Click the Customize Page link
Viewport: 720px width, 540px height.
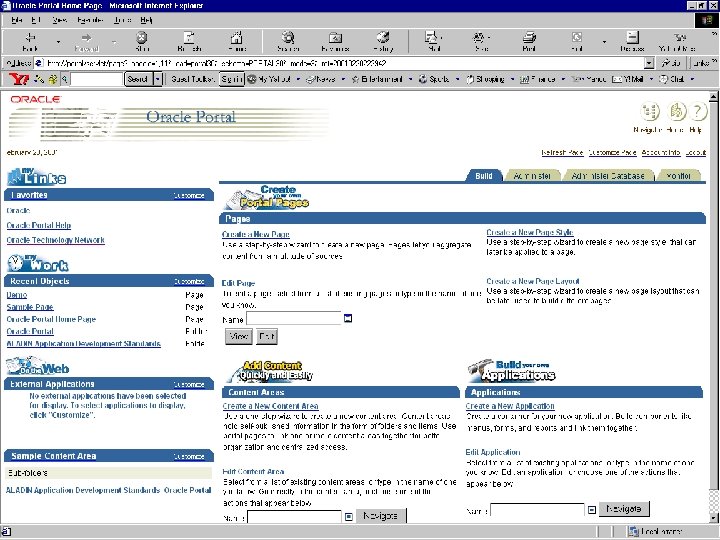[612, 152]
